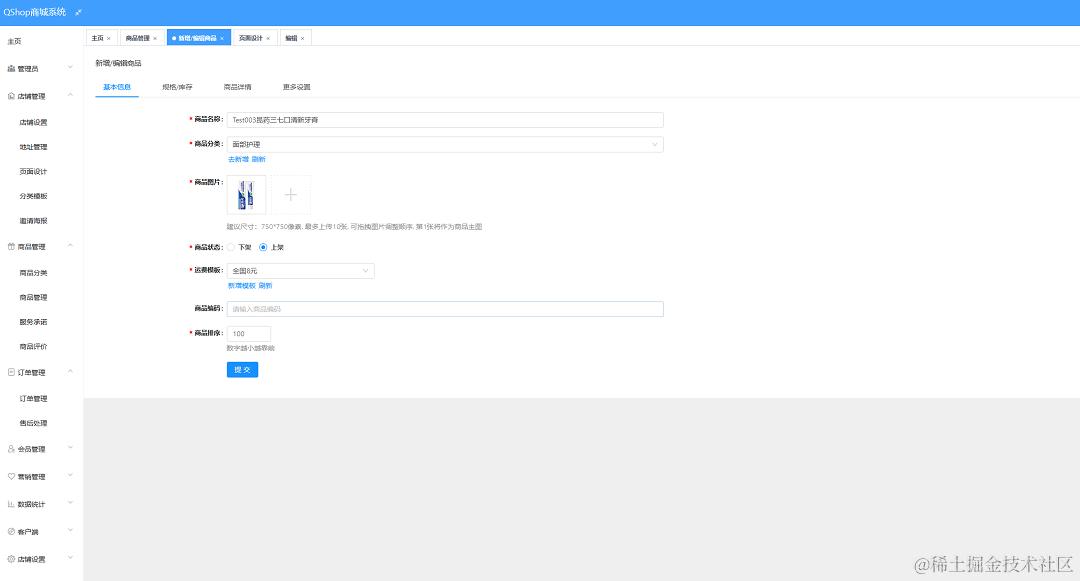Click the pin icon next to QShop商城系统
The image size is (1080, 581).
point(78,12)
